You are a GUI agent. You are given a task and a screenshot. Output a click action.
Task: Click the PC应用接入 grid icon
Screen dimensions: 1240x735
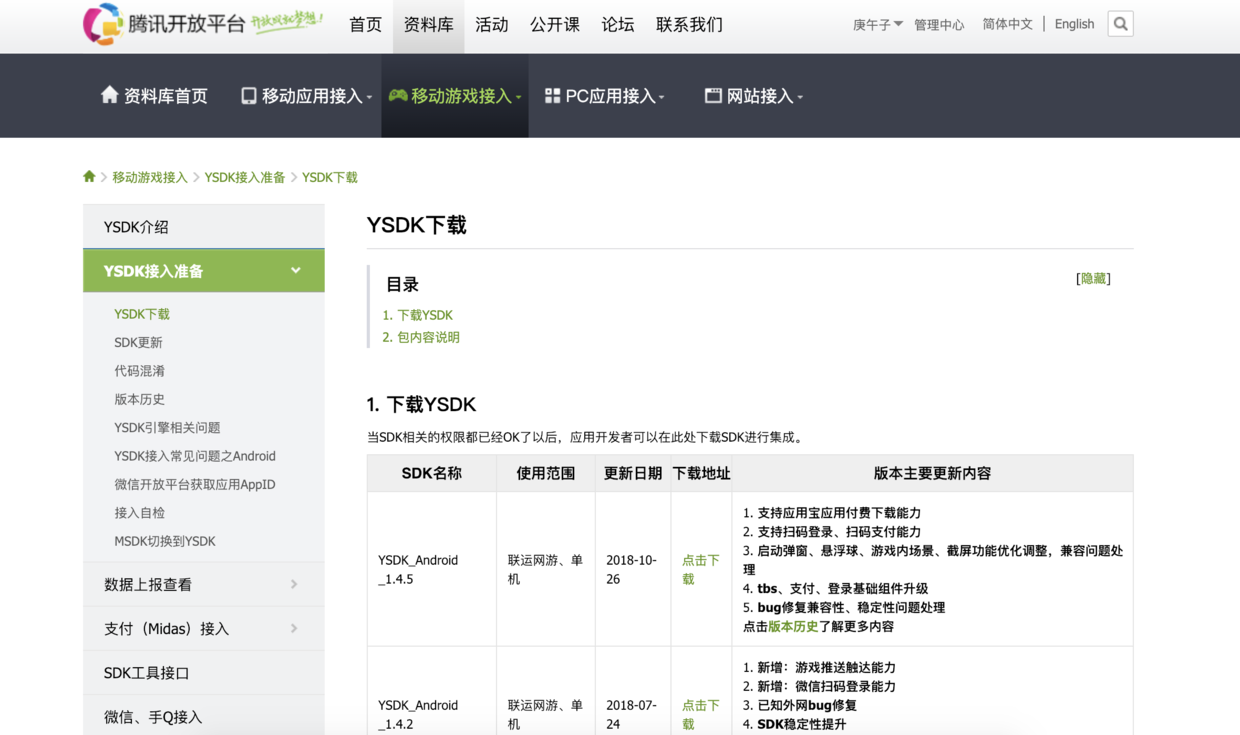552,96
